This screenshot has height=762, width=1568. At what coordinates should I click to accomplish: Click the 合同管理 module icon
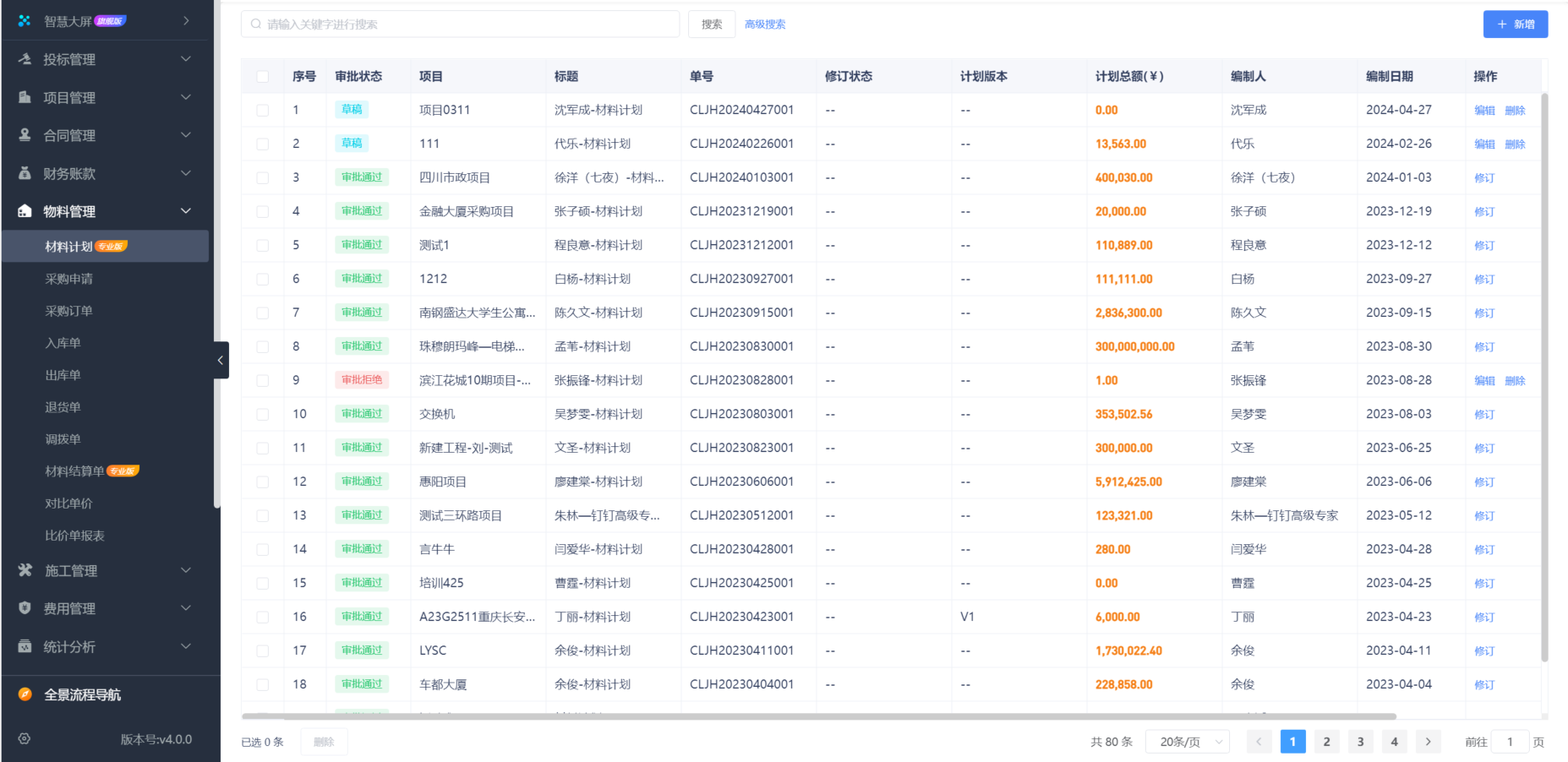[x=24, y=135]
